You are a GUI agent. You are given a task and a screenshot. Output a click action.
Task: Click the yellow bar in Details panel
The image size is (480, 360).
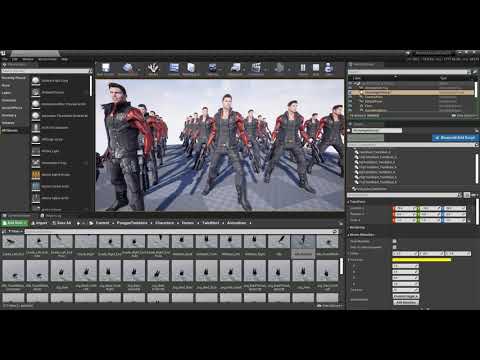tap(422, 260)
